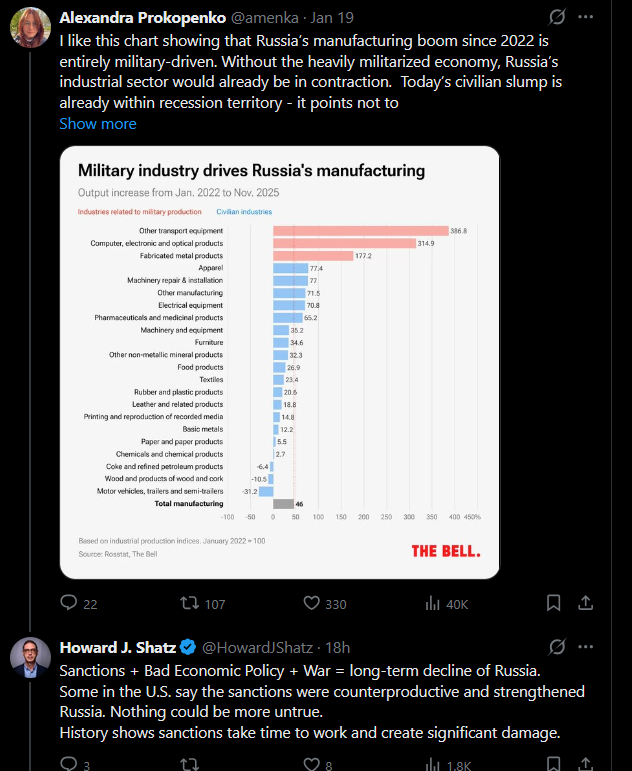The image size is (632, 771).
Task: Click Grok icon on Alexandra's post
Action: 558,17
